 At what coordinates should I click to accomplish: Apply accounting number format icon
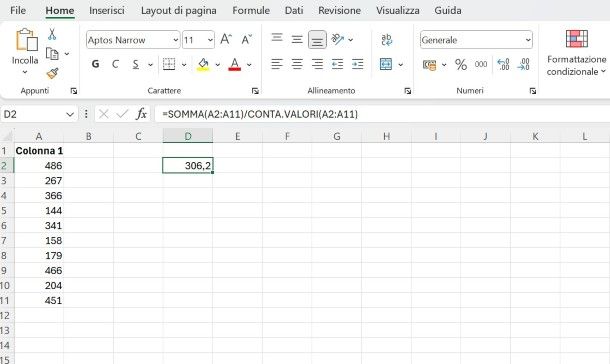[429, 65]
